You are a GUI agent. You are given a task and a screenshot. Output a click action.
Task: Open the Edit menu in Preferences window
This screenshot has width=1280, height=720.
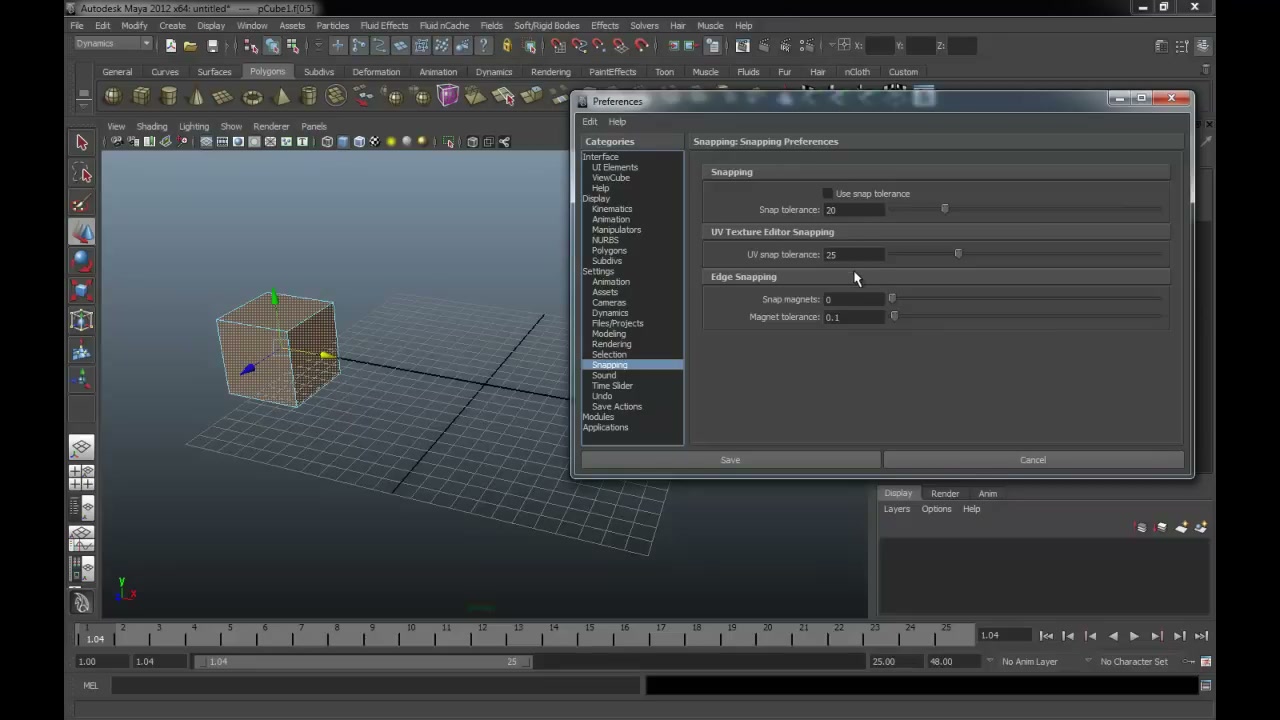click(590, 122)
